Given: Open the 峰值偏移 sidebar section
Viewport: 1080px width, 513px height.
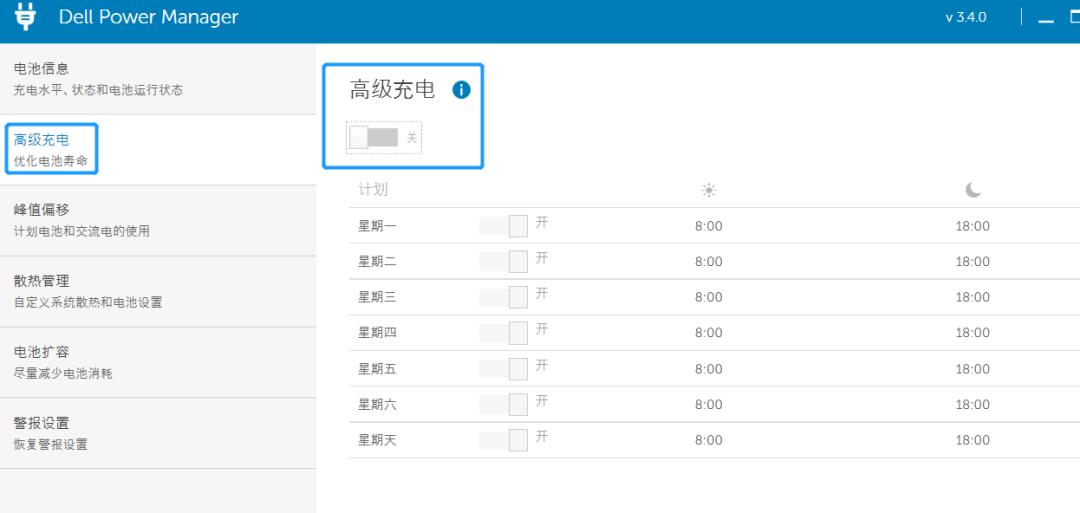Looking at the screenshot, I should pyautogui.click(x=158, y=220).
